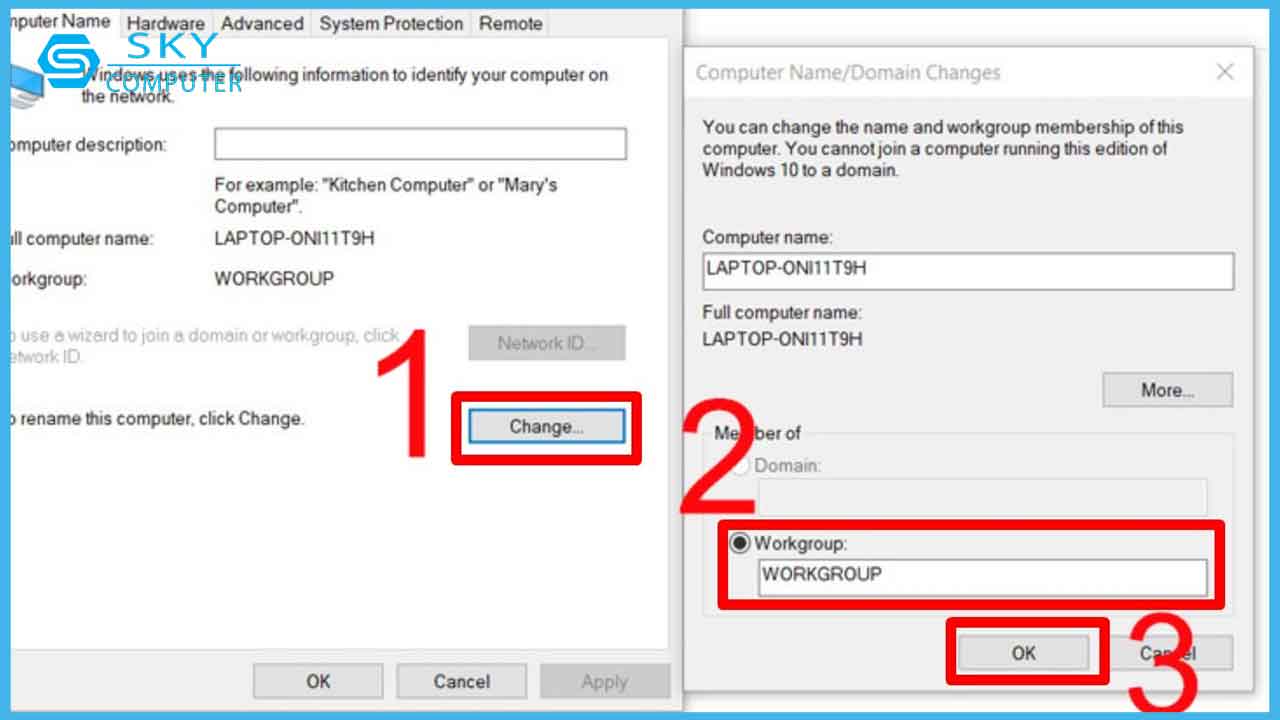The height and width of the screenshot is (720, 1280).
Task: Switch to the Computer Name tab
Action: click(58, 22)
